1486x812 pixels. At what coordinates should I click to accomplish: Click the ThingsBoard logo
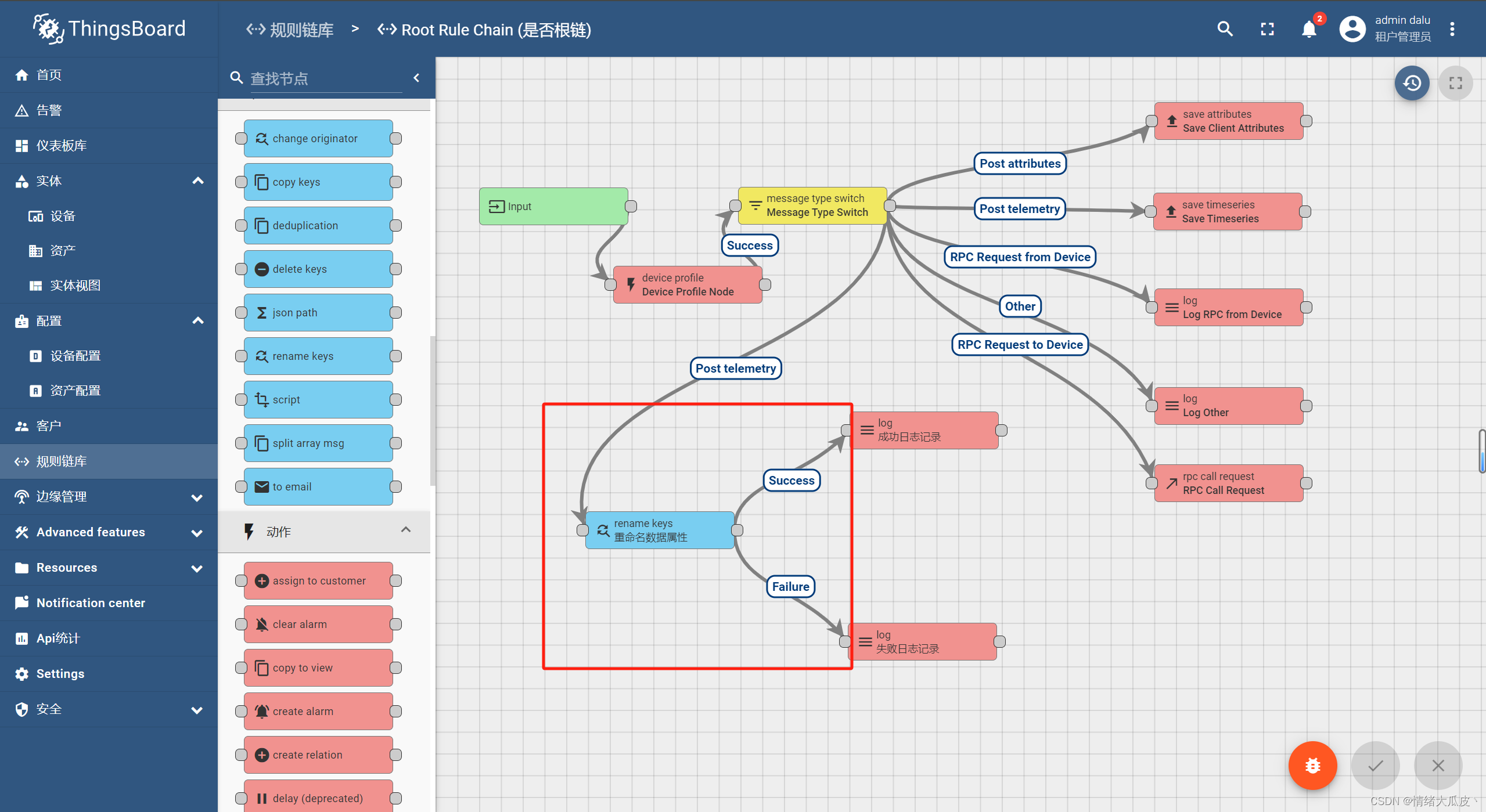(109, 29)
